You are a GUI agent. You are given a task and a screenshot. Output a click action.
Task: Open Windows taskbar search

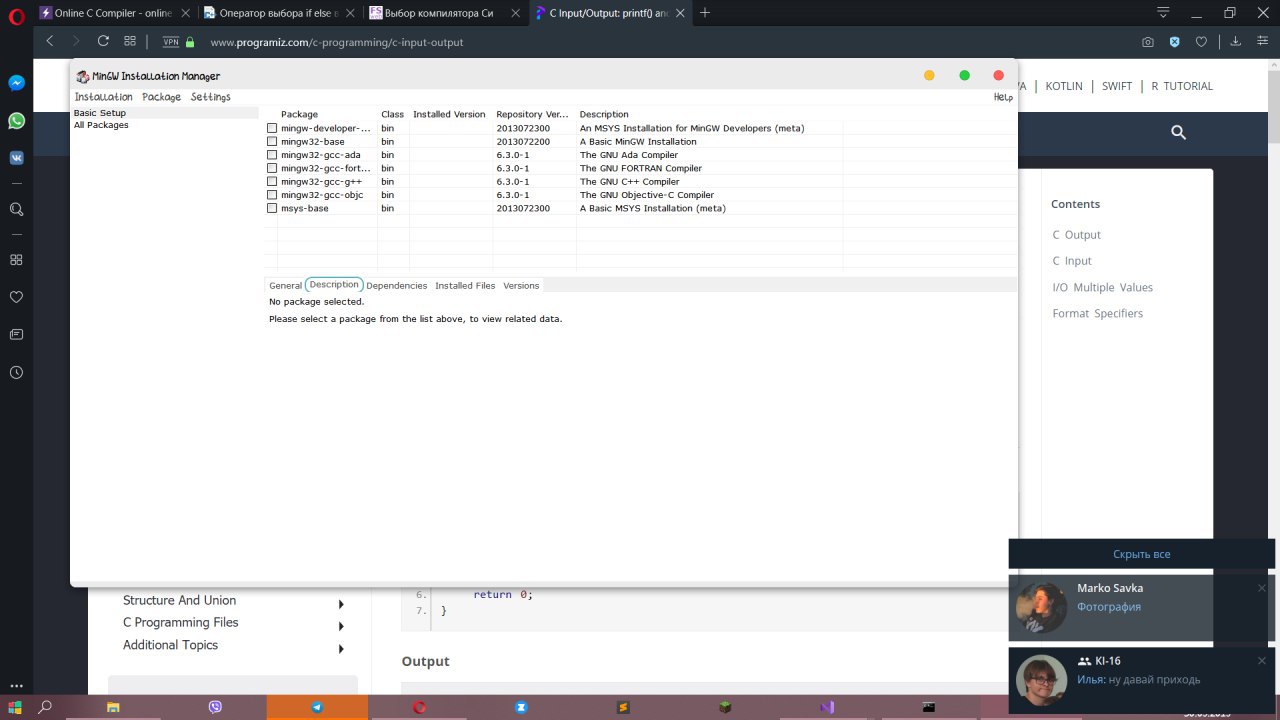[45, 707]
